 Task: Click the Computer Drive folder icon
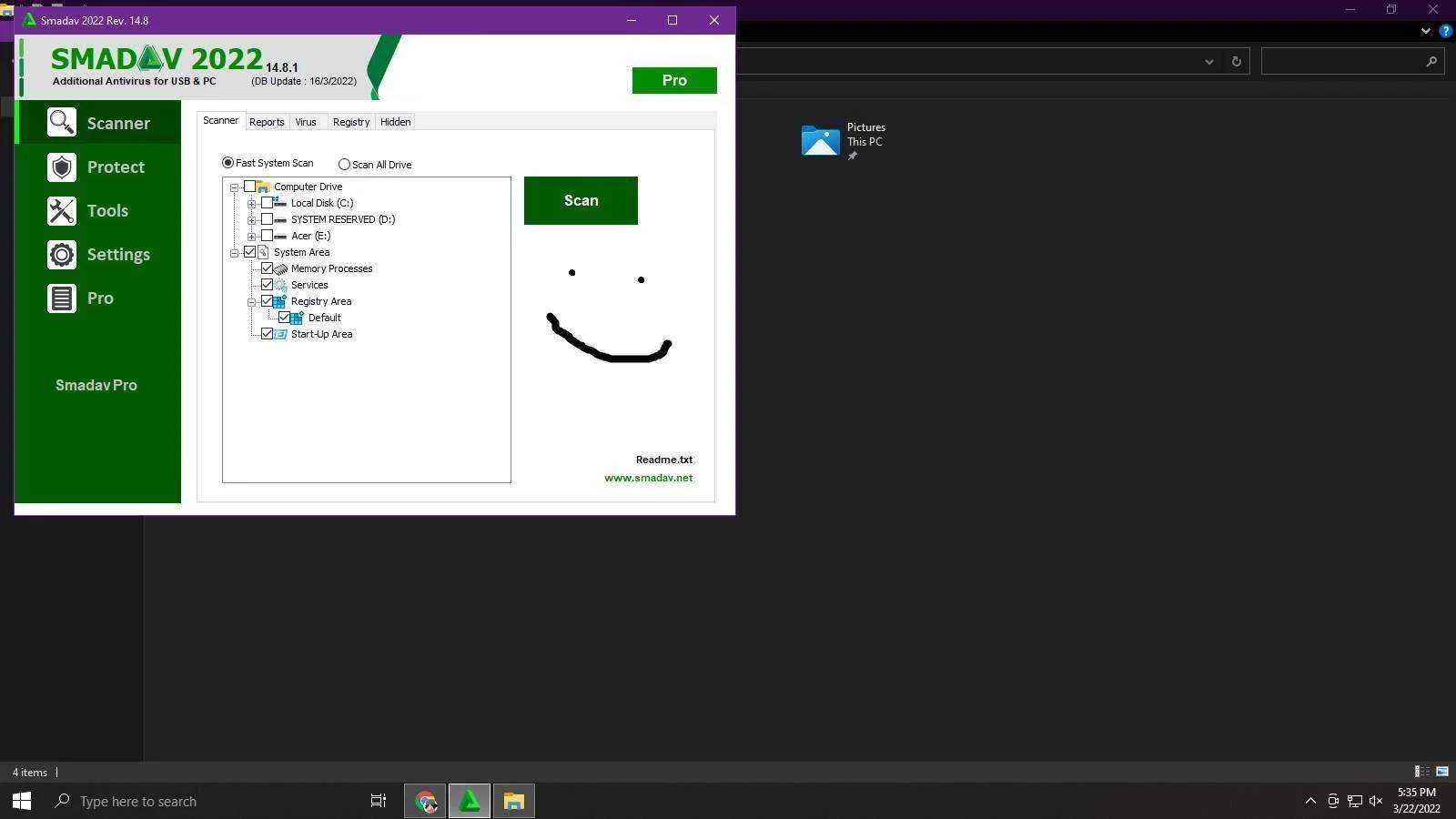pyautogui.click(x=263, y=187)
